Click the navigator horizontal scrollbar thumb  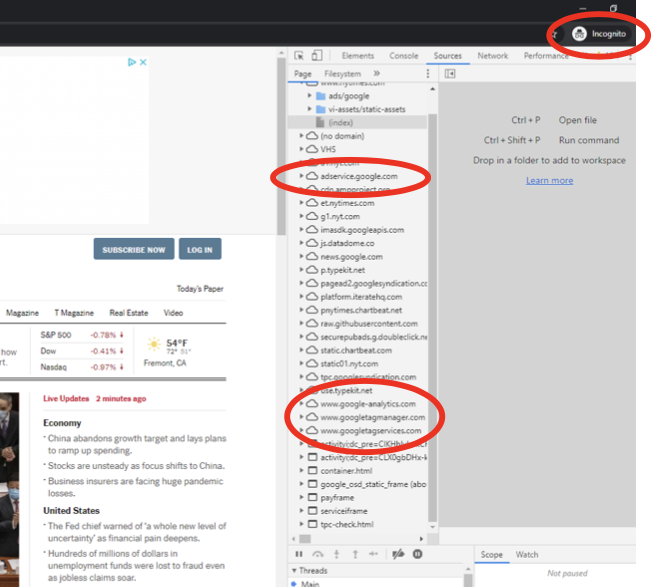(305, 538)
